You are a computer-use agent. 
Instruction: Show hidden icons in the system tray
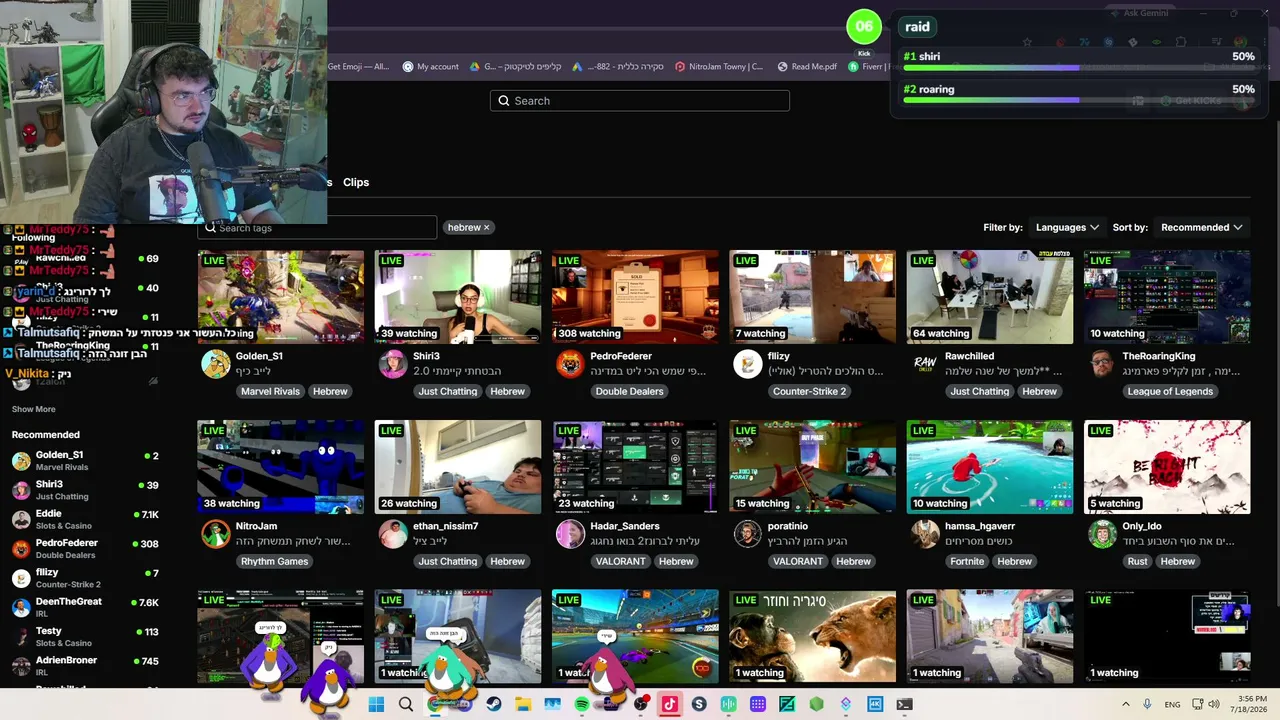coord(1125,704)
